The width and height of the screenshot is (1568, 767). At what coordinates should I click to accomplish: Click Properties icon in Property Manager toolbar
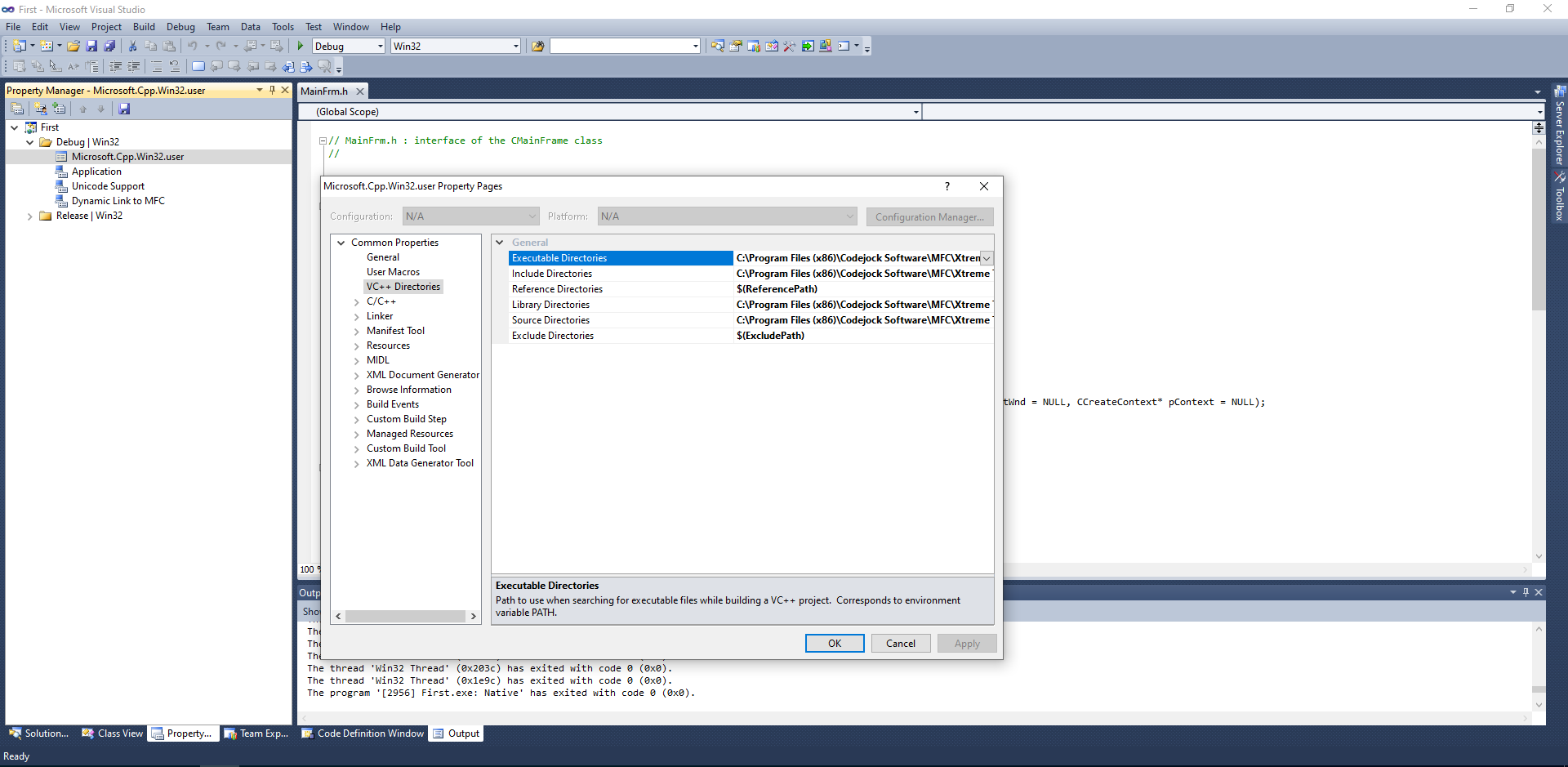(17, 109)
